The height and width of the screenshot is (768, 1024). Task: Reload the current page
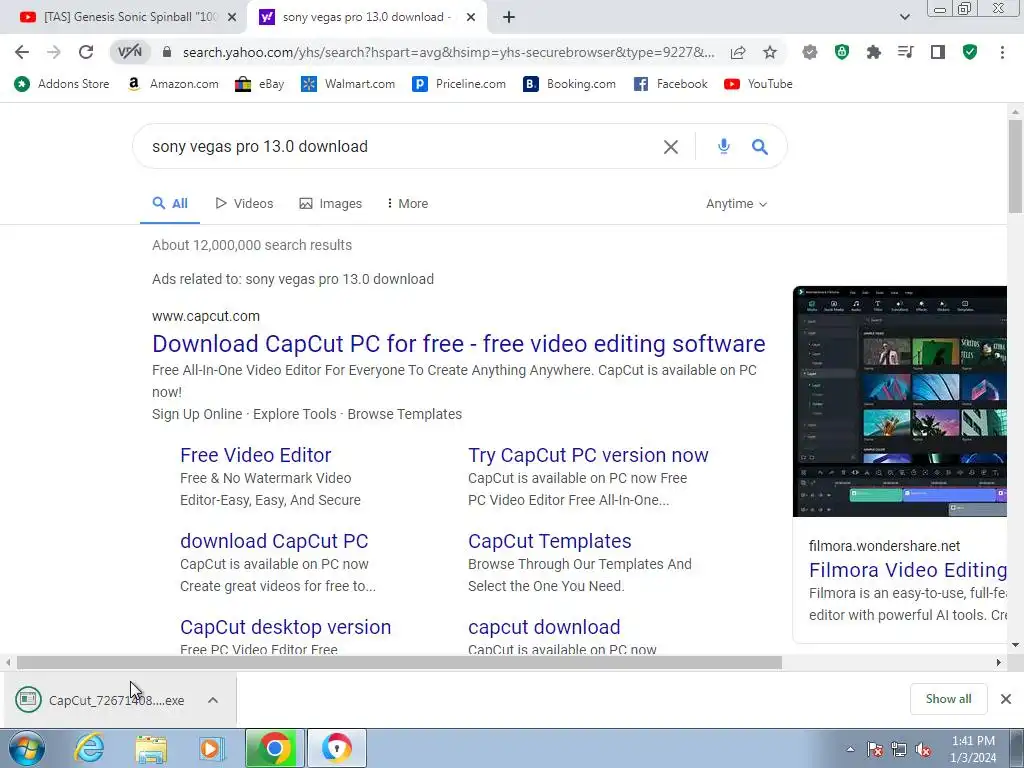[86, 52]
